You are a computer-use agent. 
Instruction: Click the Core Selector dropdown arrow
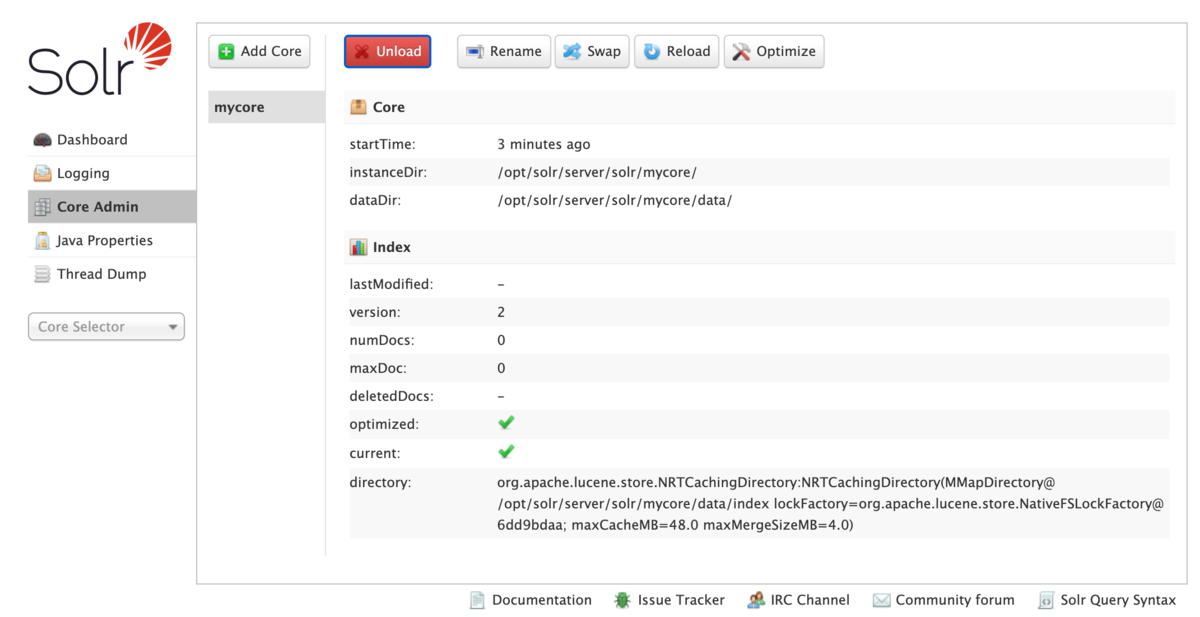(173, 328)
